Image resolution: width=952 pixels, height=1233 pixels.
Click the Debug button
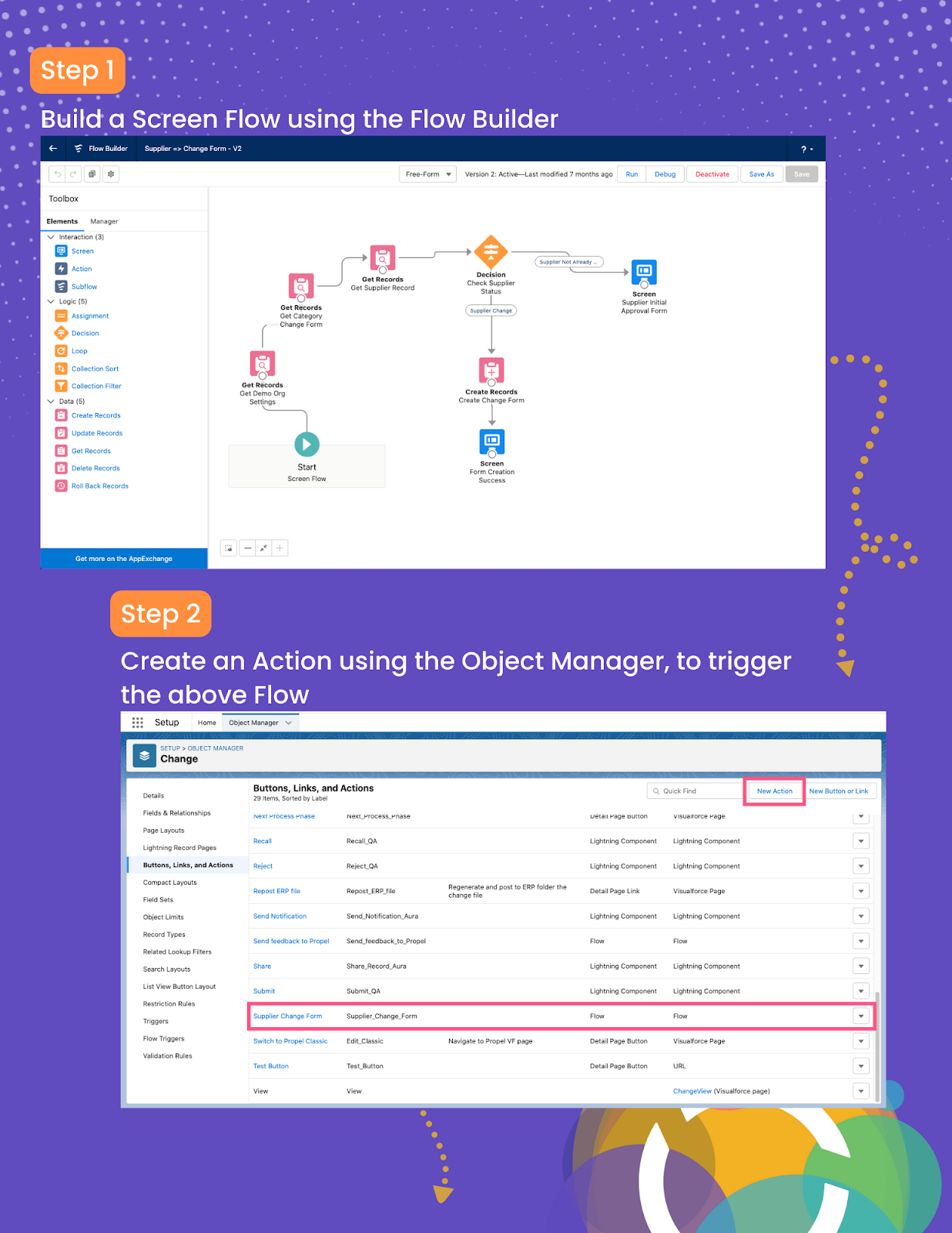pos(665,174)
